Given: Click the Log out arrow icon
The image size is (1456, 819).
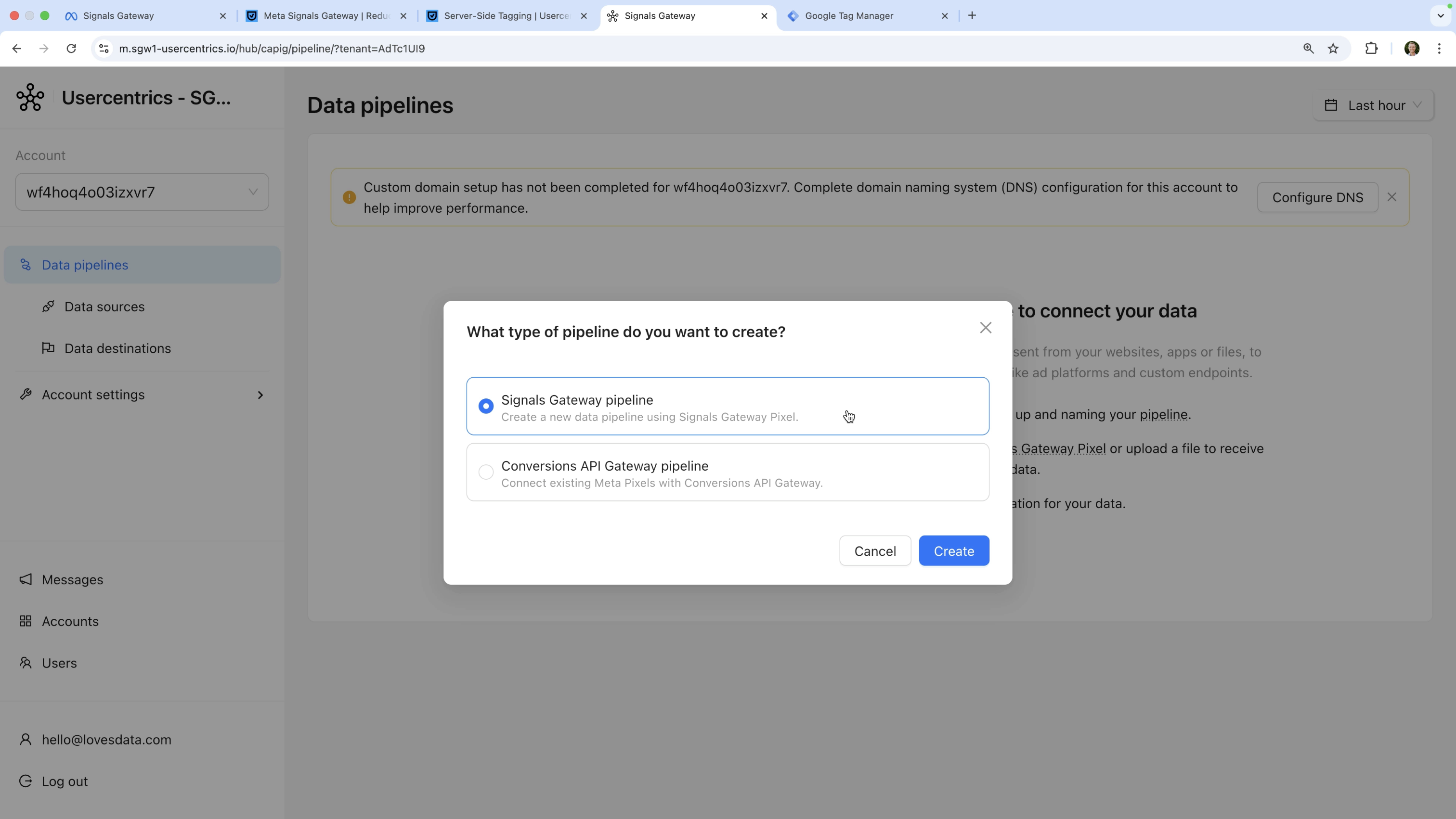Looking at the screenshot, I should point(26,781).
